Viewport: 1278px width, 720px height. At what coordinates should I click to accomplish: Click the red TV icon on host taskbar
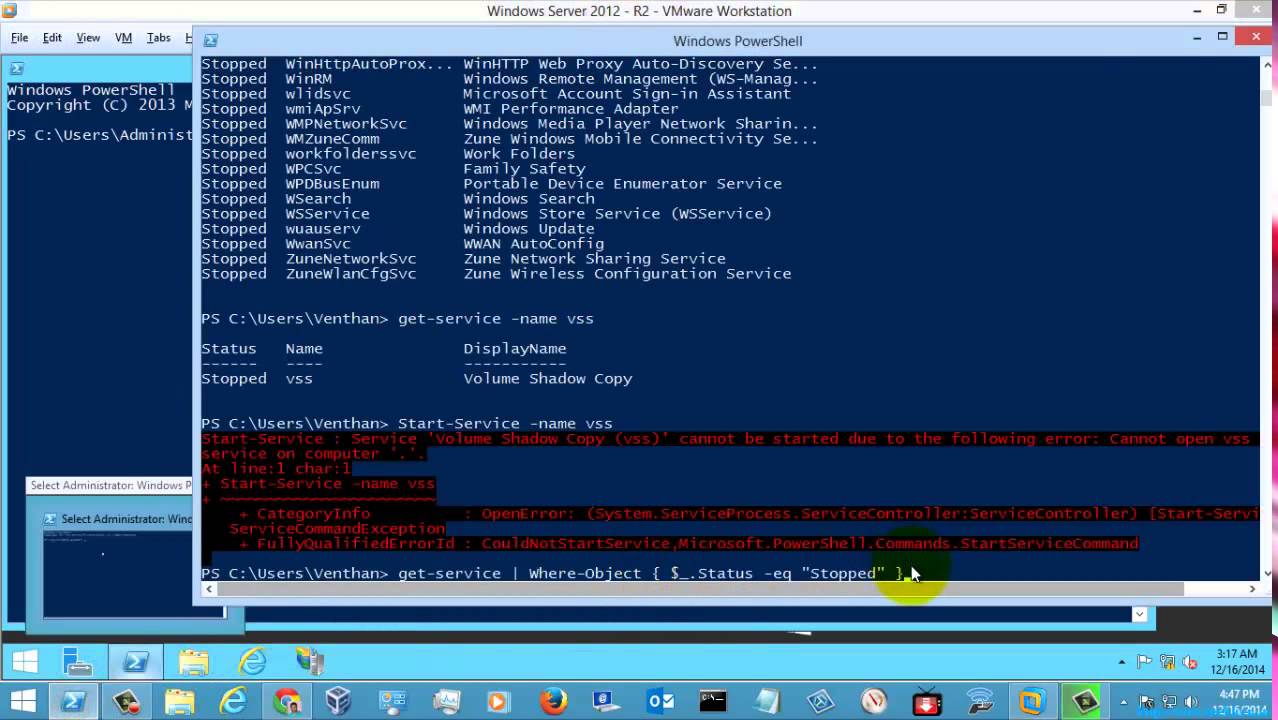tap(927, 702)
